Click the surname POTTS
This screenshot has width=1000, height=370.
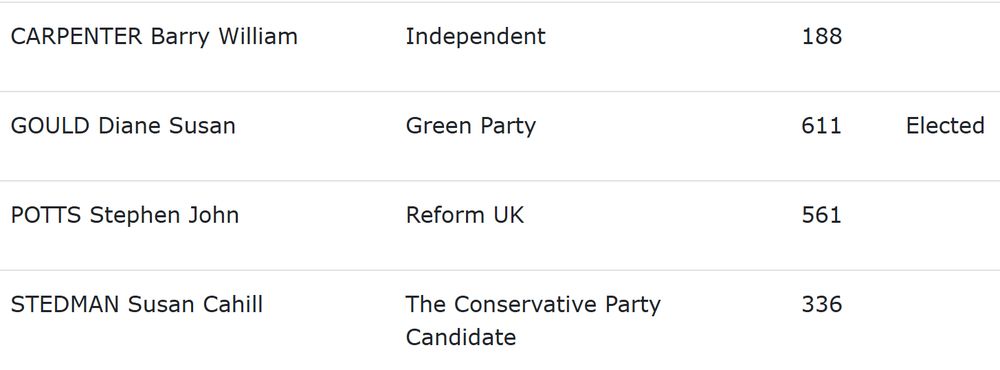[46, 215]
